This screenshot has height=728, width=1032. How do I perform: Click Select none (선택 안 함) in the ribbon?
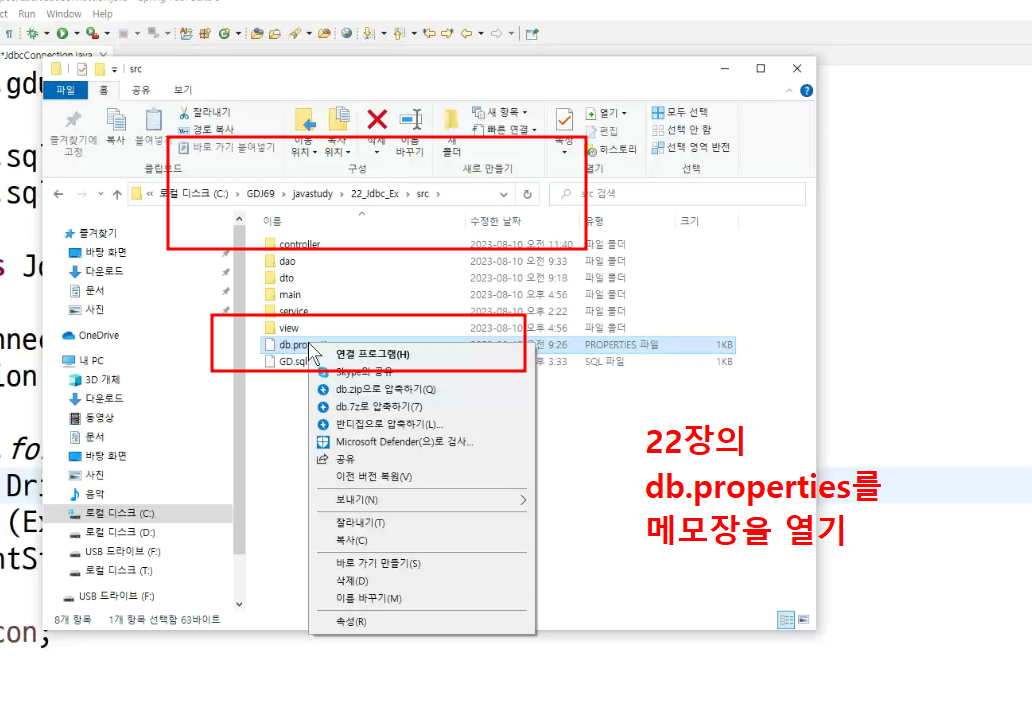click(681, 130)
